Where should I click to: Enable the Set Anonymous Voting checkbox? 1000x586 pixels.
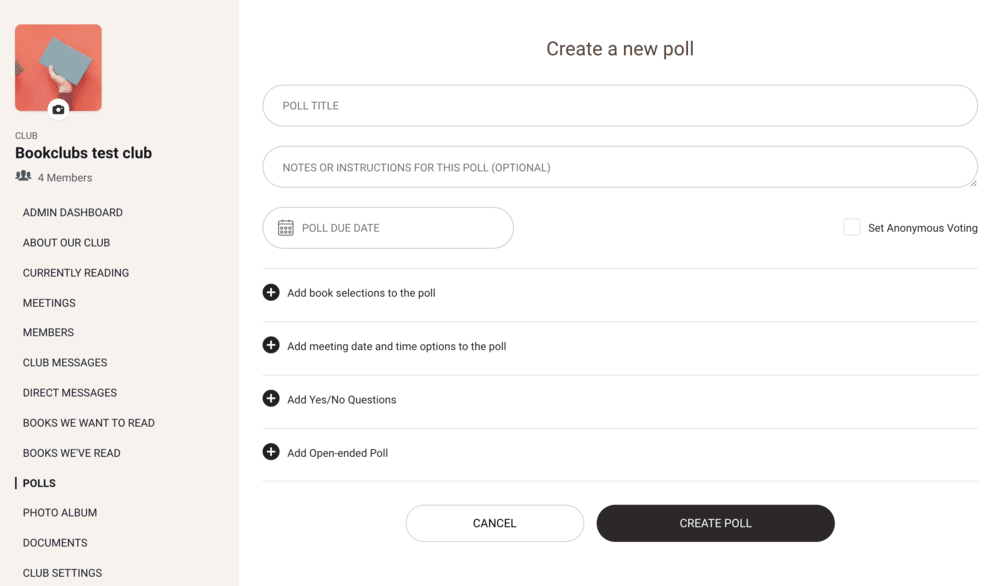click(x=852, y=228)
